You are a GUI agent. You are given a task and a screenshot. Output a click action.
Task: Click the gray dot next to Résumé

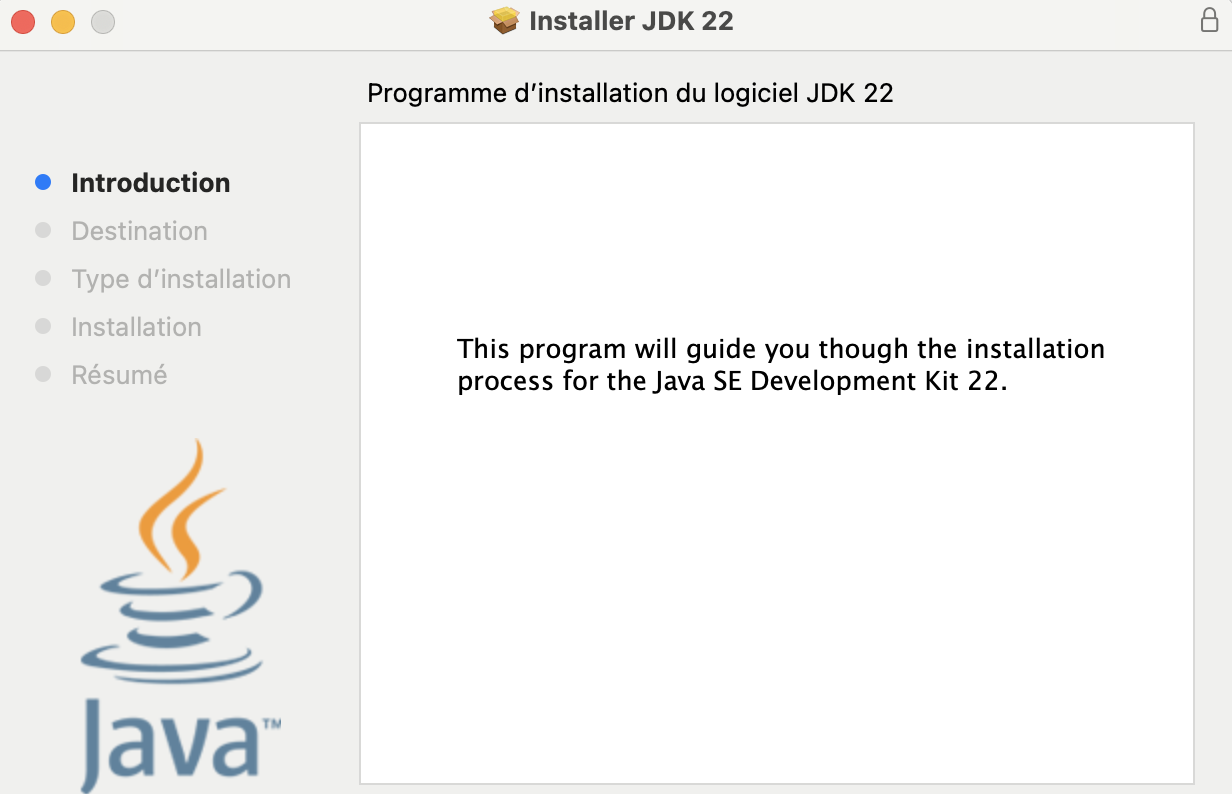(x=43, y=373)
